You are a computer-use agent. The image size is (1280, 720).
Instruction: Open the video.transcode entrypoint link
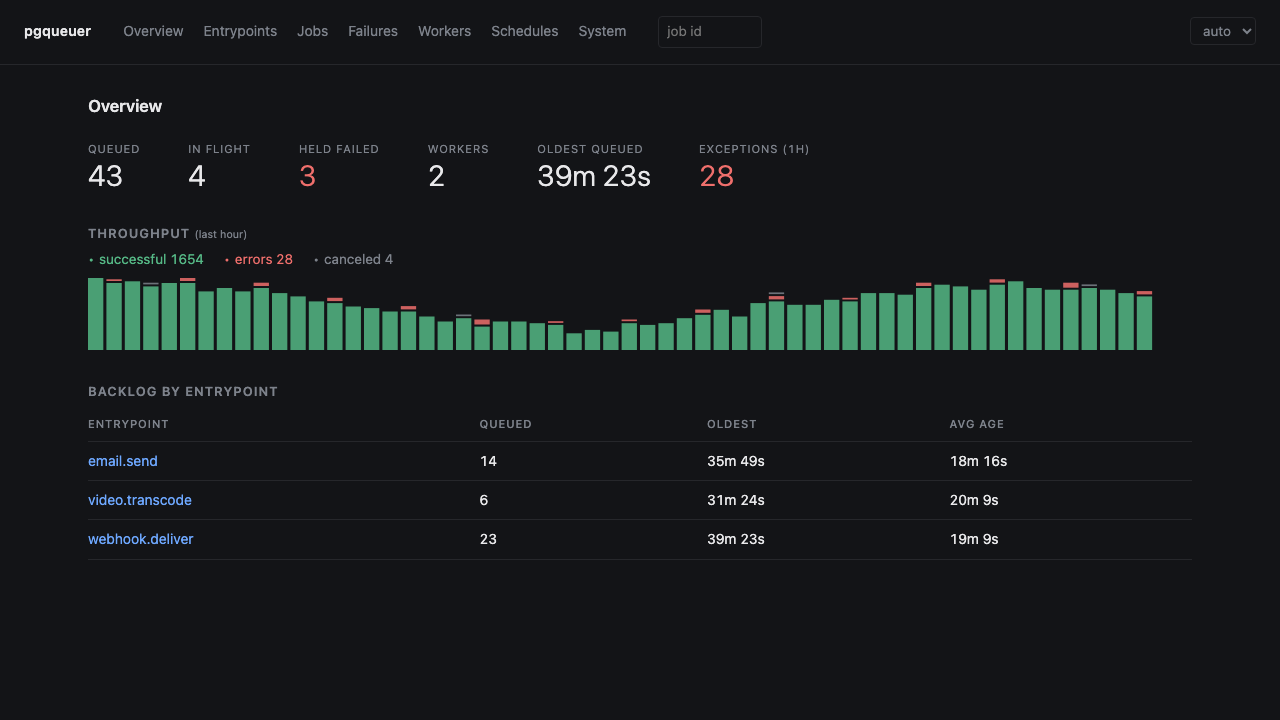pos(140,500)
